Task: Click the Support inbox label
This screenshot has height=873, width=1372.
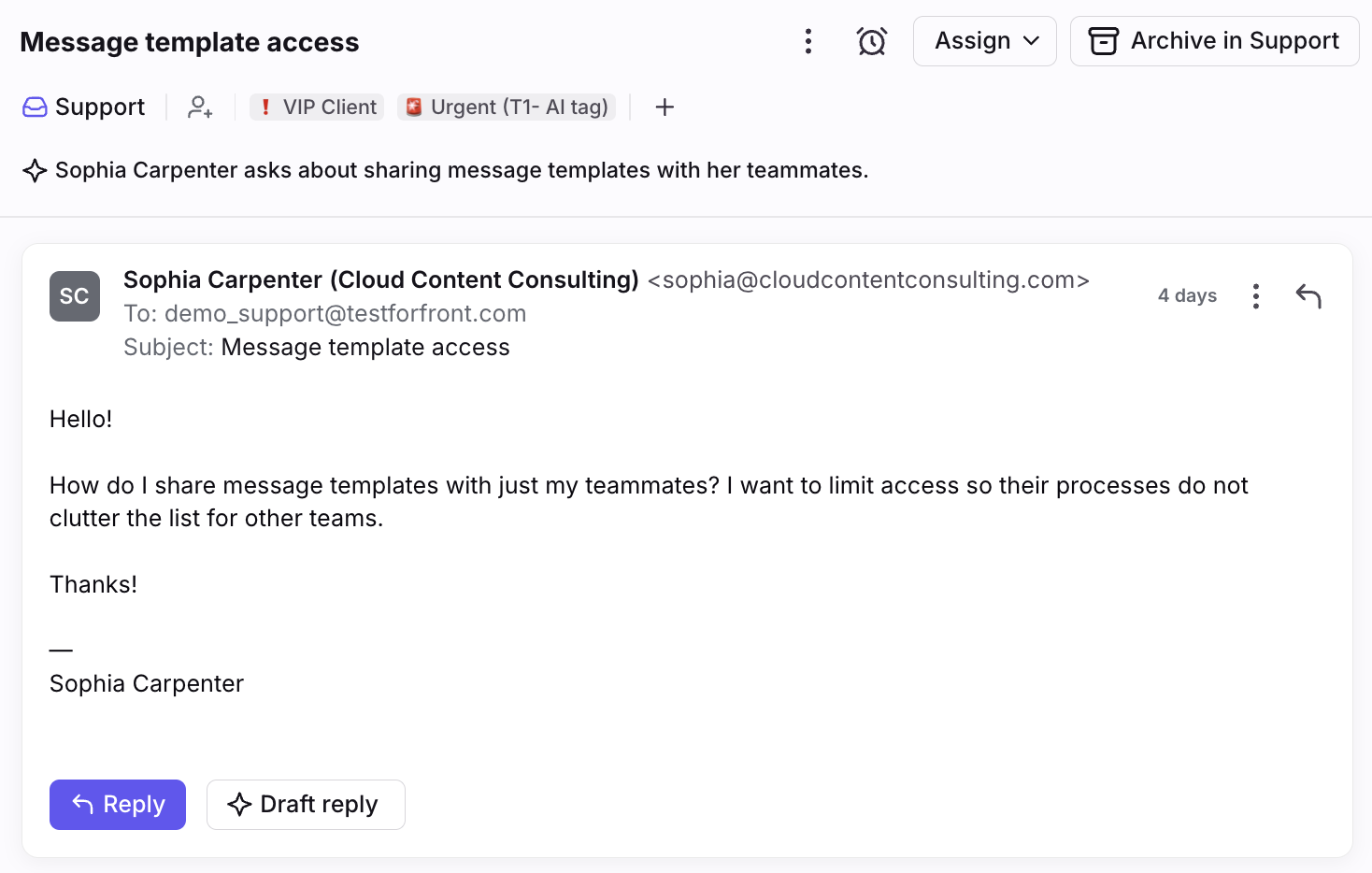Action: click(84, 107)
